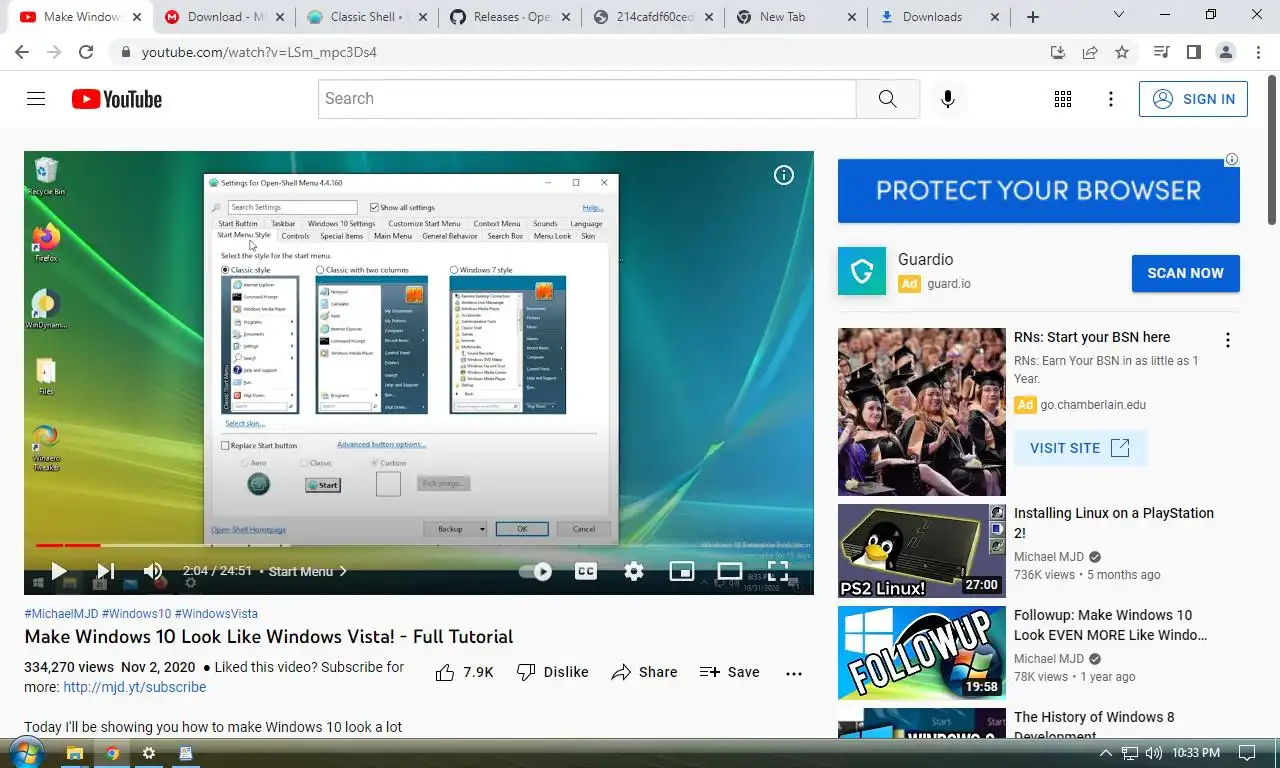
Task: Show video info card icon
Action: 784,175
